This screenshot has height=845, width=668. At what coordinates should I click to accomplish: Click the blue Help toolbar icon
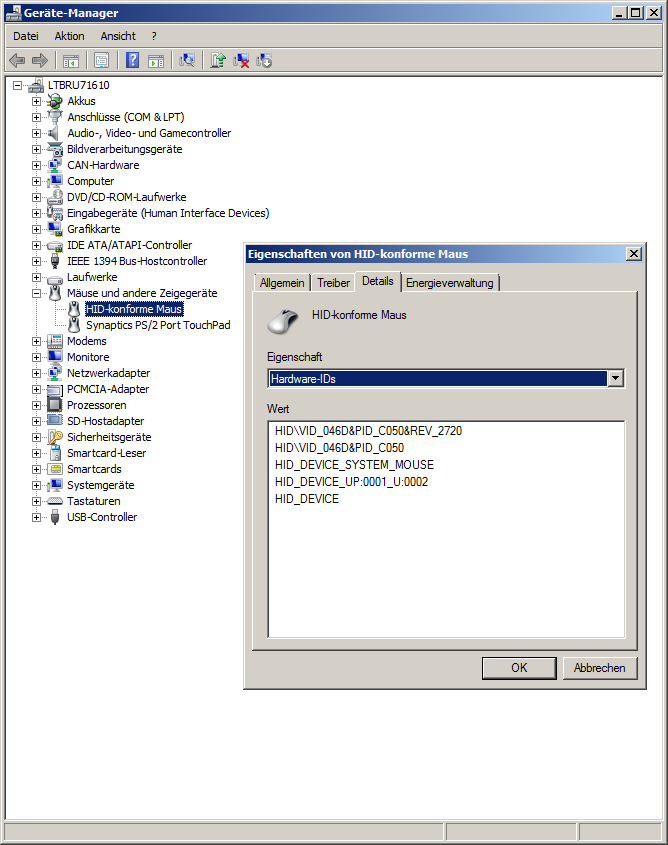(x=133, y=60)
